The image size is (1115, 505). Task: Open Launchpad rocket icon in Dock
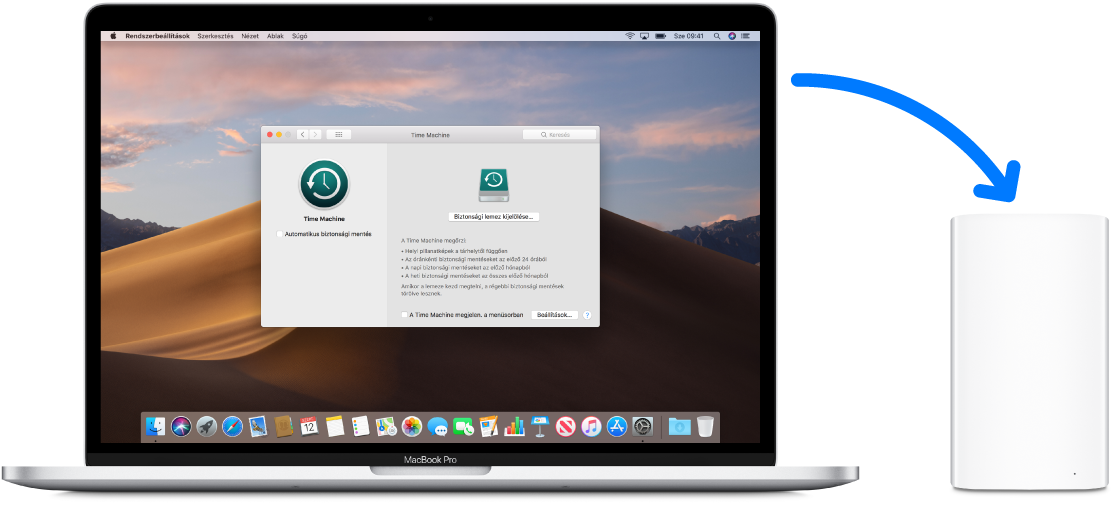207,427
